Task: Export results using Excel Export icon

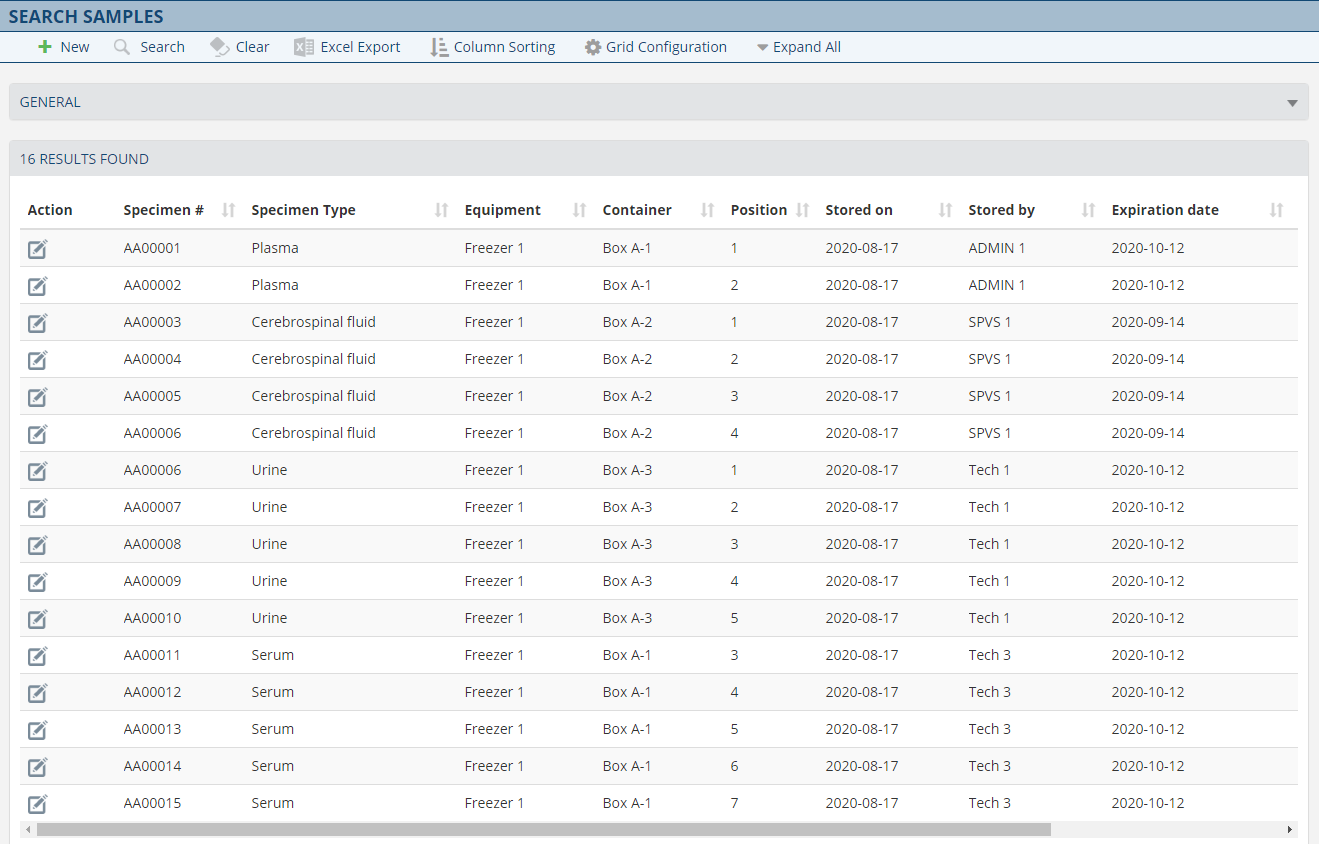Action: point(304,47)
